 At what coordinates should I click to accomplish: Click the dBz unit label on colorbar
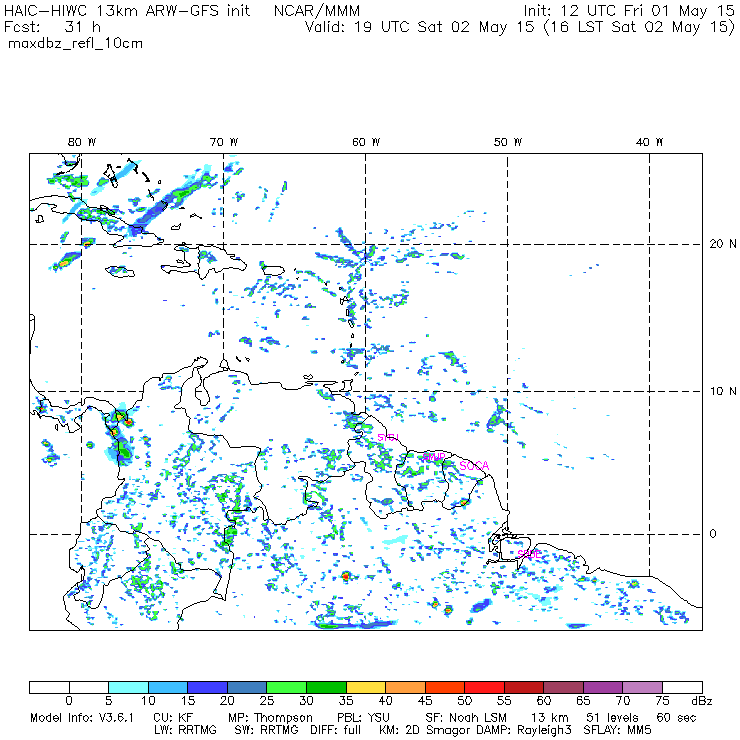point(702,701)
